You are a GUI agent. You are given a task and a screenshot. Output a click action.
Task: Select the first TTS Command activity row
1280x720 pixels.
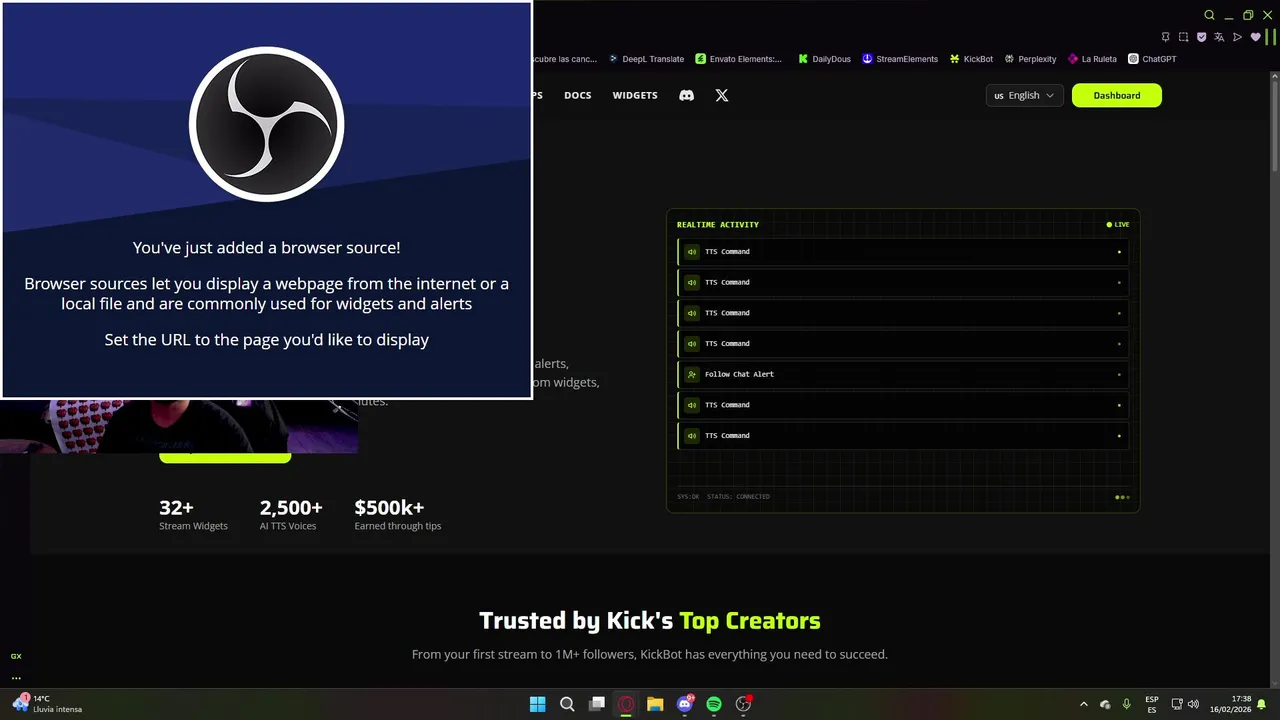pyautogui.click(x=903, y=252)
